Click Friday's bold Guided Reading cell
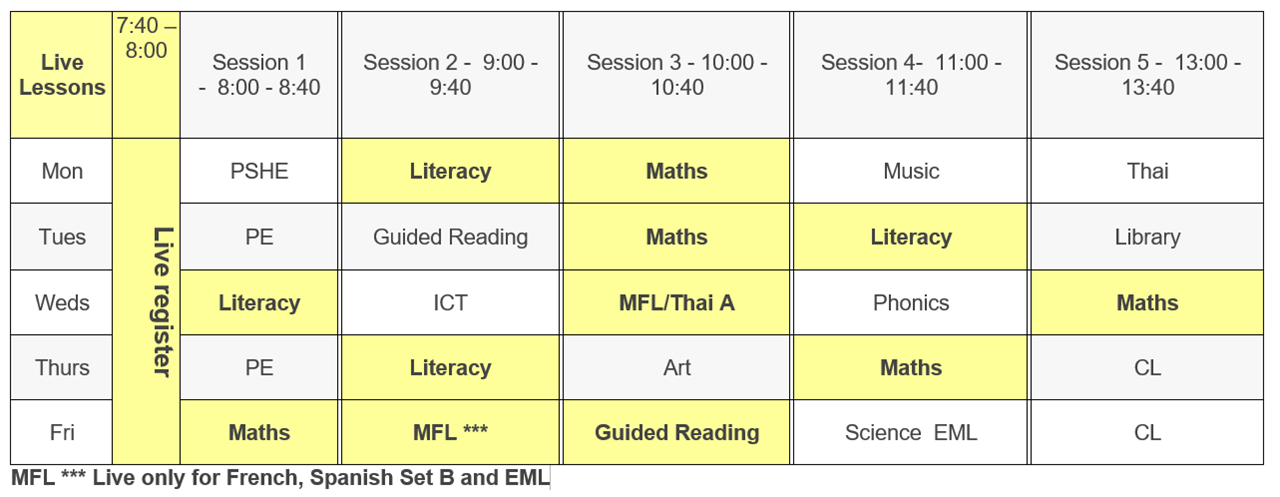The width and height of the screenshot is (1280, 497). [x=677, y=433]
